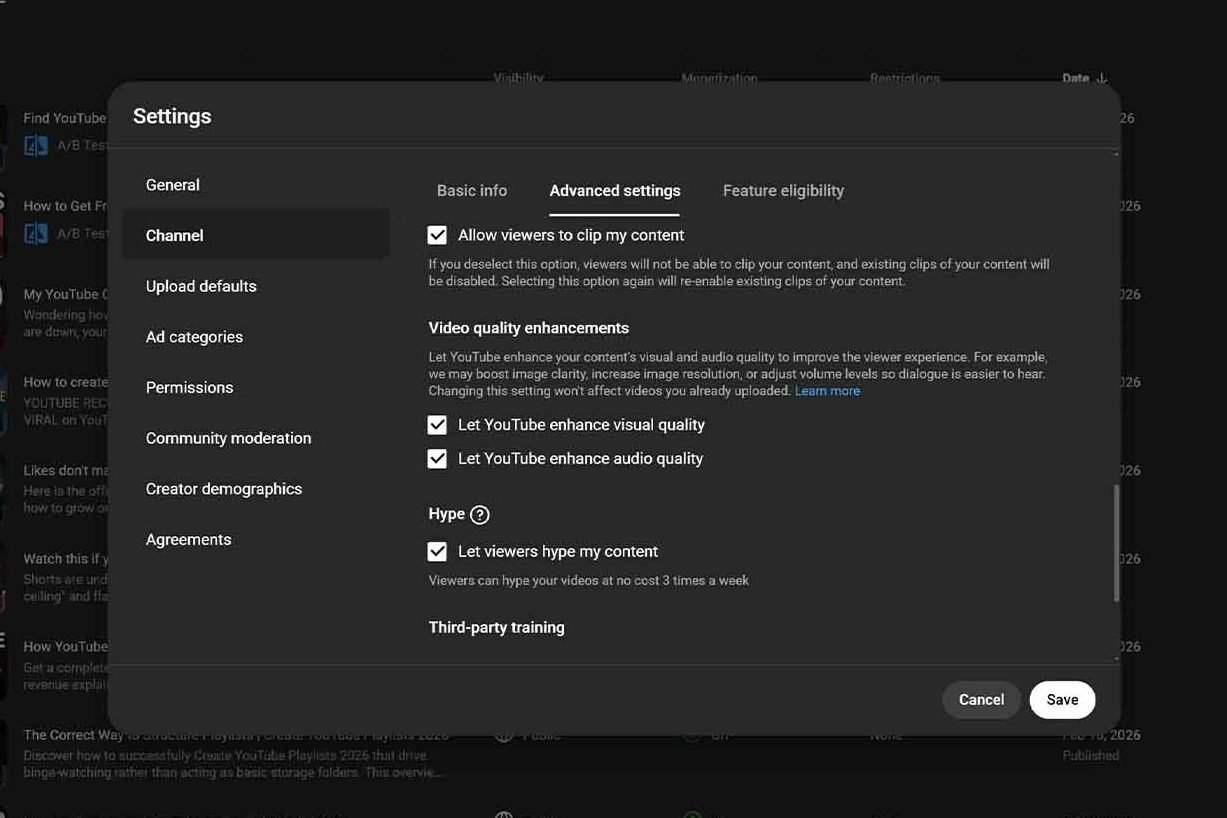
Task: Click the Learn more link
Action: [827, 391]
